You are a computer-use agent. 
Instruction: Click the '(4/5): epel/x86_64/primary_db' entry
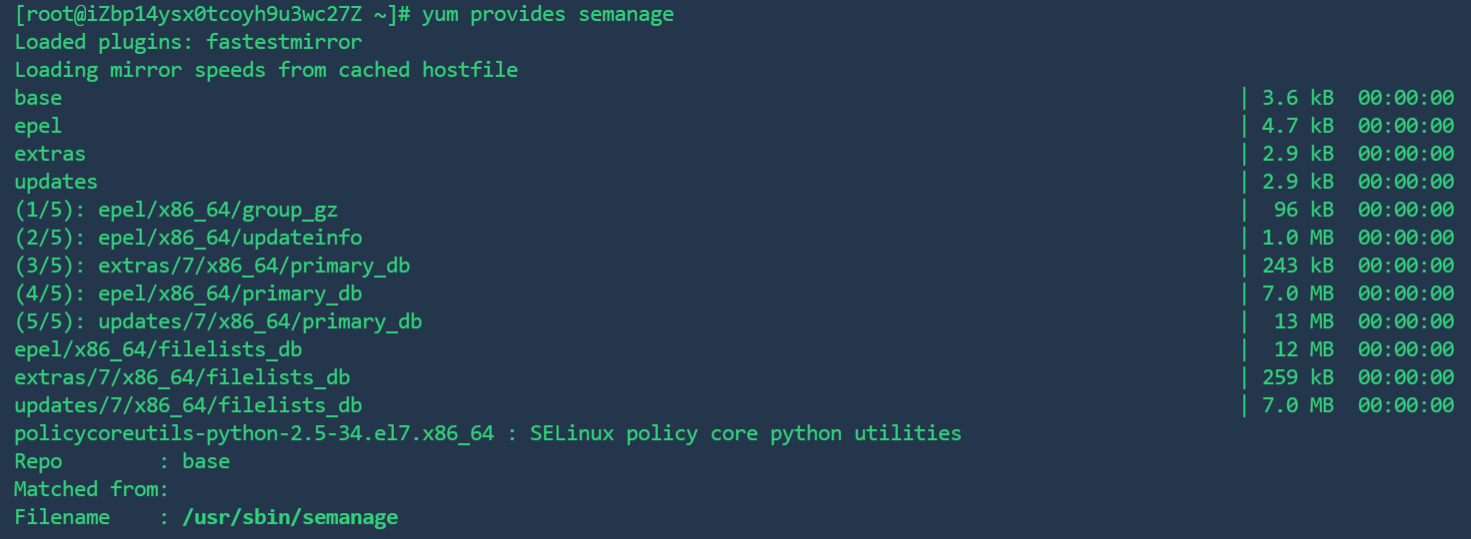click(188, 294)
